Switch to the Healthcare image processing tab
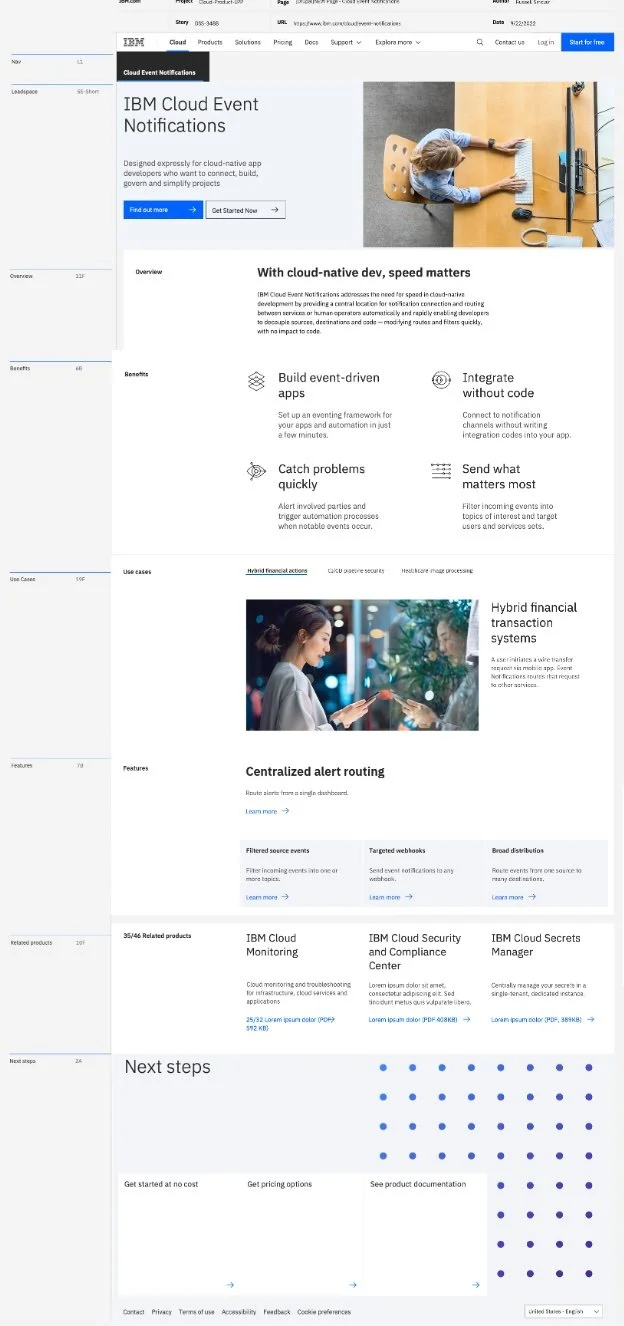Screen dimensions: 624x1326 click(x=437, y=571)
